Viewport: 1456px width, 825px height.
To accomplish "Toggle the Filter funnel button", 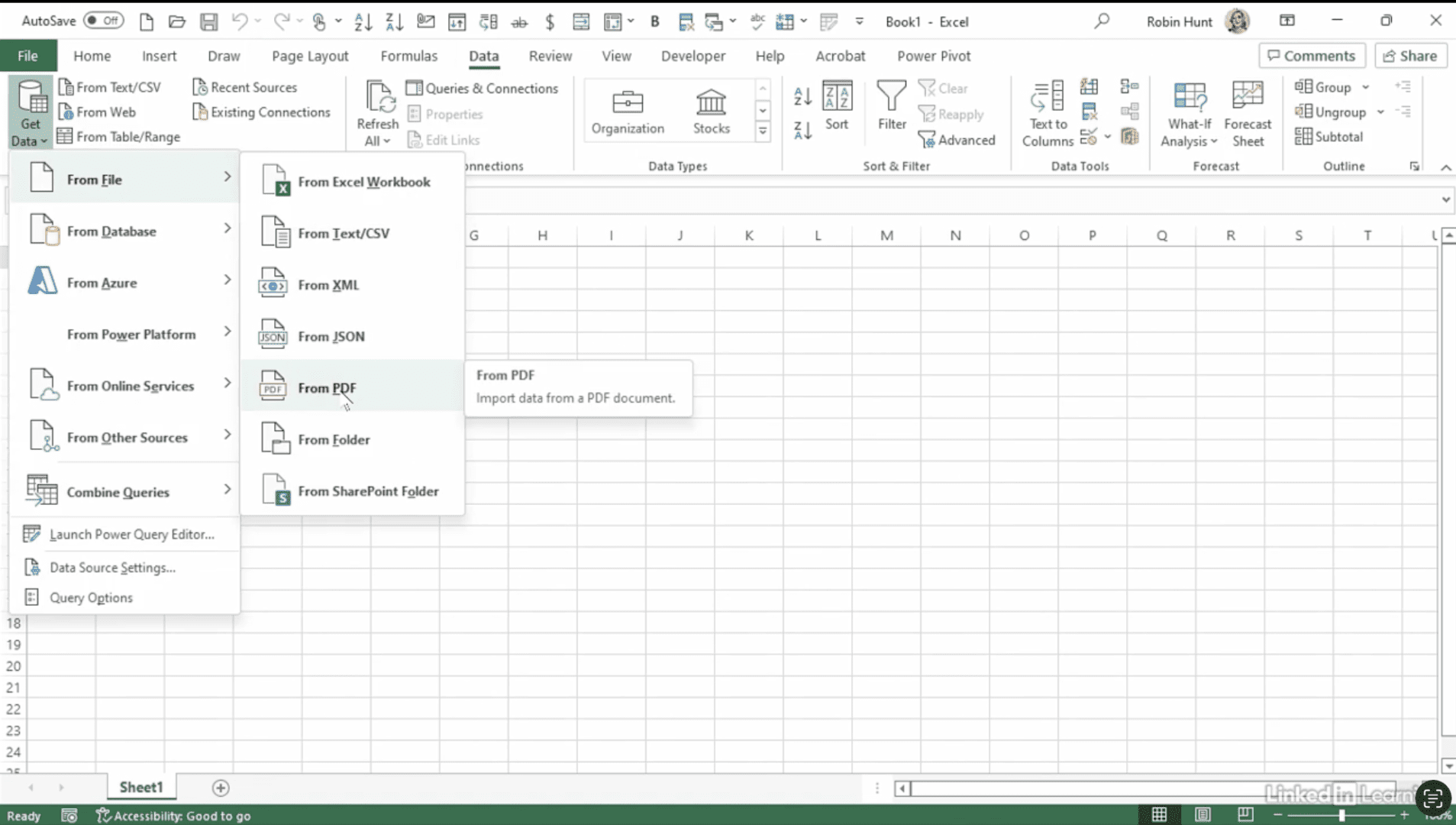I will 891,105.
